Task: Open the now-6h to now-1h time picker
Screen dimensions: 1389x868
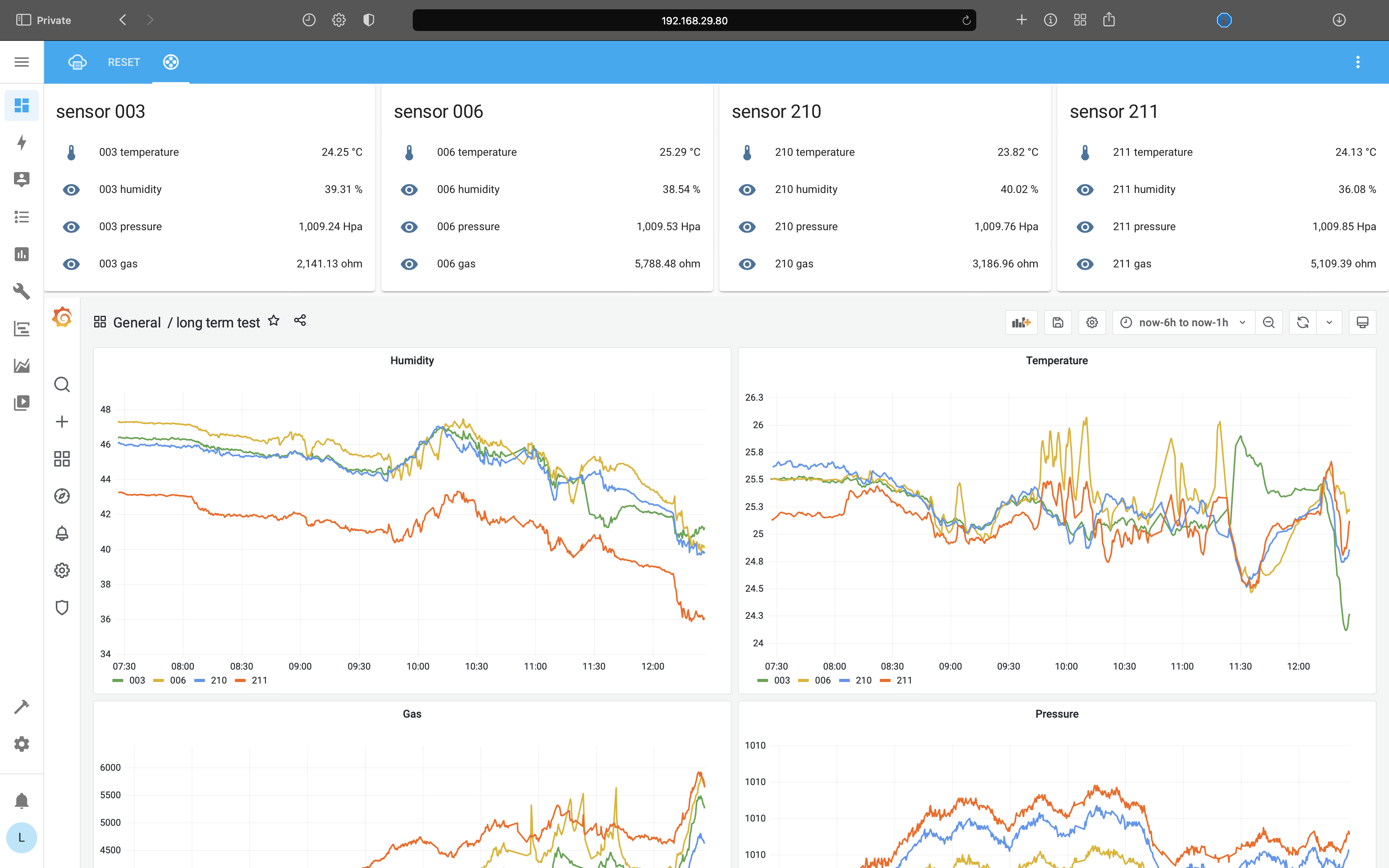Action: pos(1184,323)
